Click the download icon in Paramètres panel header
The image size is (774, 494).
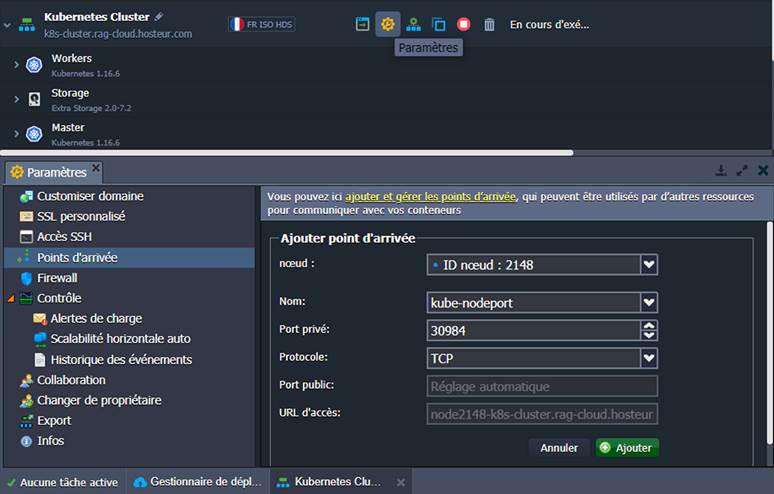pyautogui.click(x=720, y=171)
